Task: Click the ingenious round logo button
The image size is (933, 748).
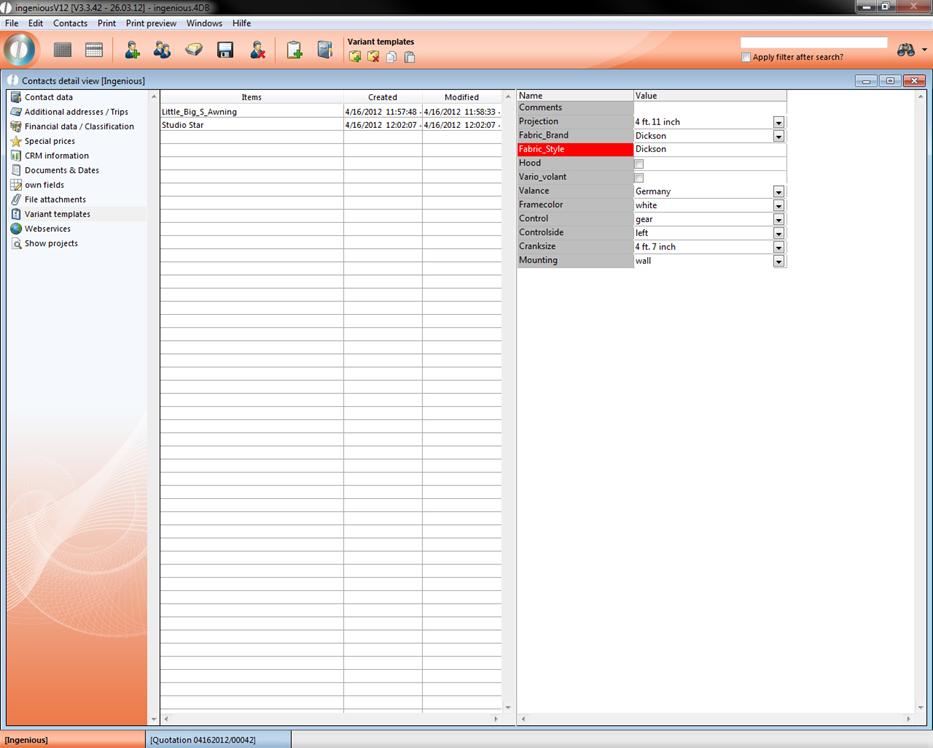Action: tap(20, 49)
